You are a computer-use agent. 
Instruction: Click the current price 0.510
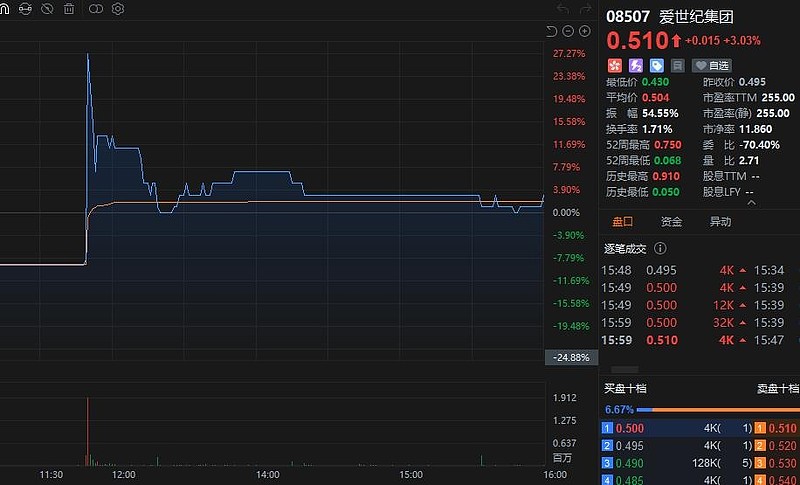click(637, 41)
